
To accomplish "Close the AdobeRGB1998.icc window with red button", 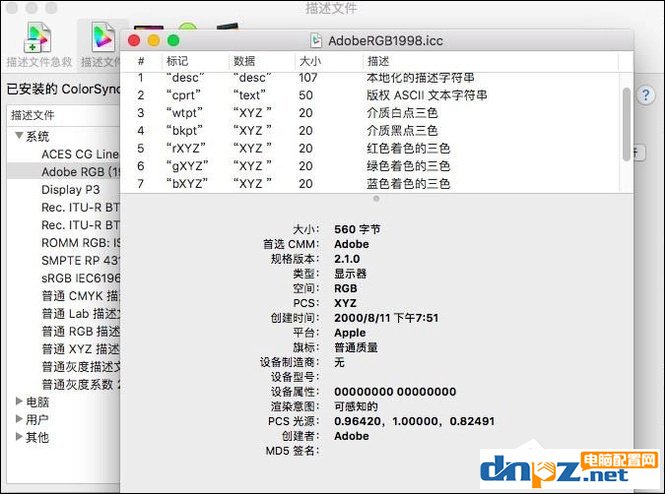I will (134, 40).
